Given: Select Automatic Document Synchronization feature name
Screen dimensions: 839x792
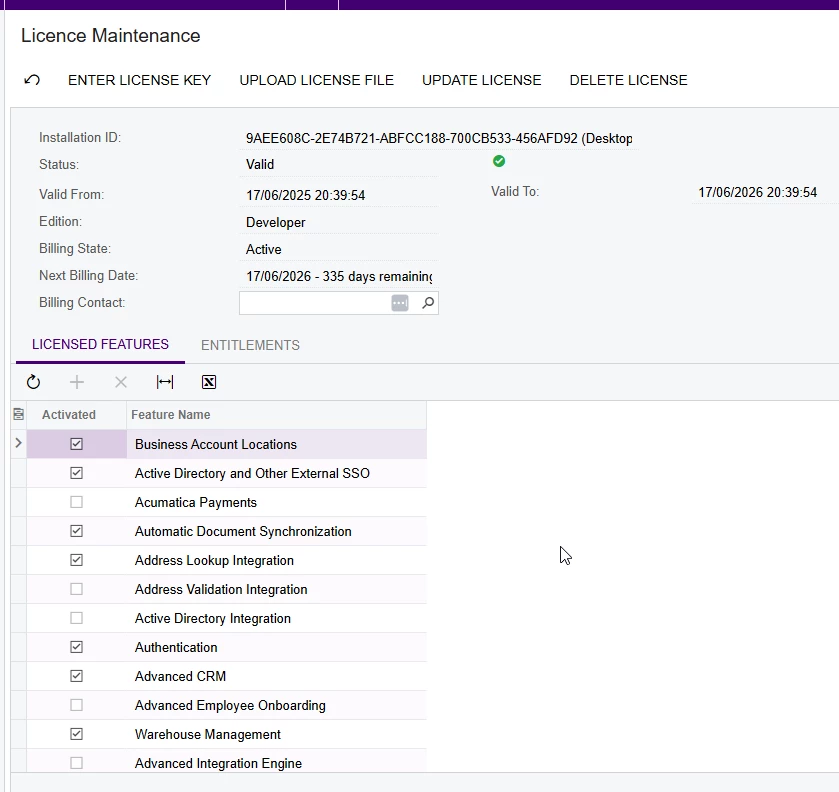Looking at the screenshot, I should [243, 531].
